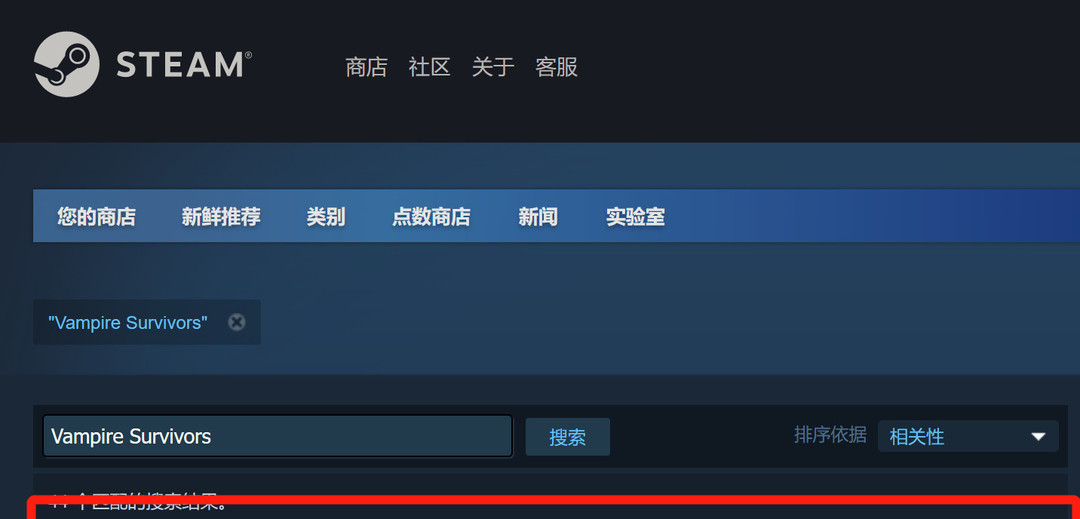
Task: Expand the 类别 categories tab
Action: tap(326, 217)
